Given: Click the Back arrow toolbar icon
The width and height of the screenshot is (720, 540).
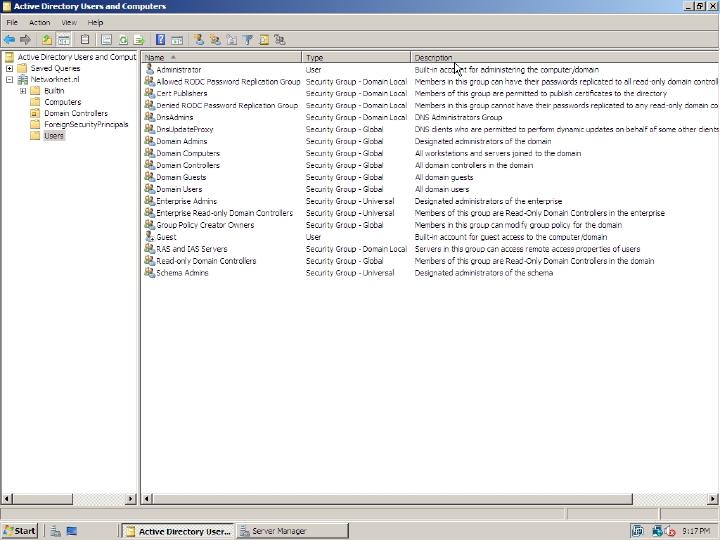Looking at the screenshot, I should click(x=9, y=40).
